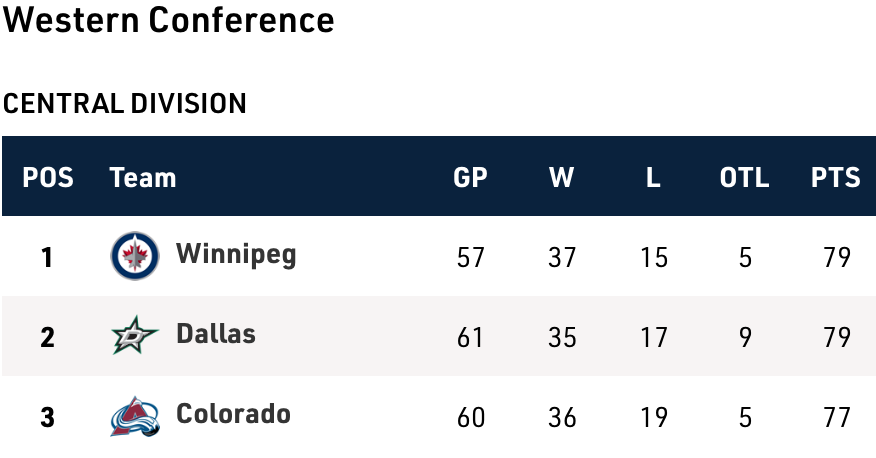876x458 pixels.
Task: Select Winnipeg's 79 points value
Action: click(835, 258)
